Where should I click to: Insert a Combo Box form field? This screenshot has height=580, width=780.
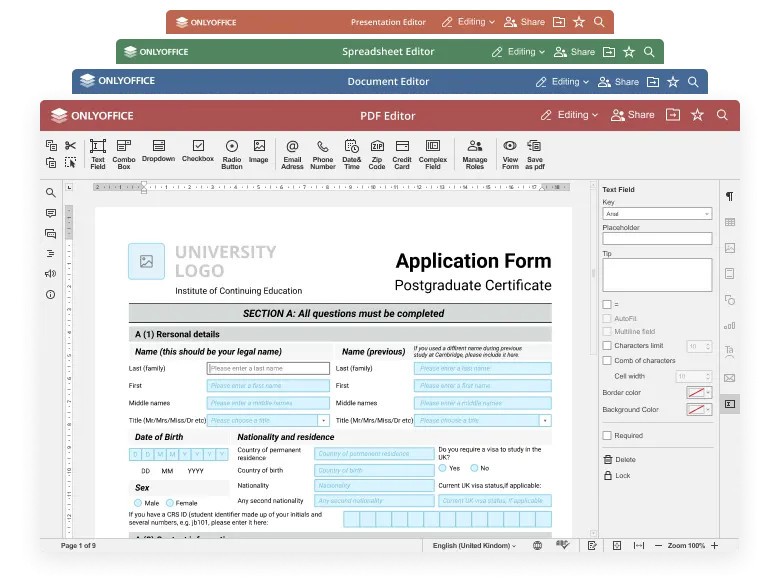(x=124, y=153)
